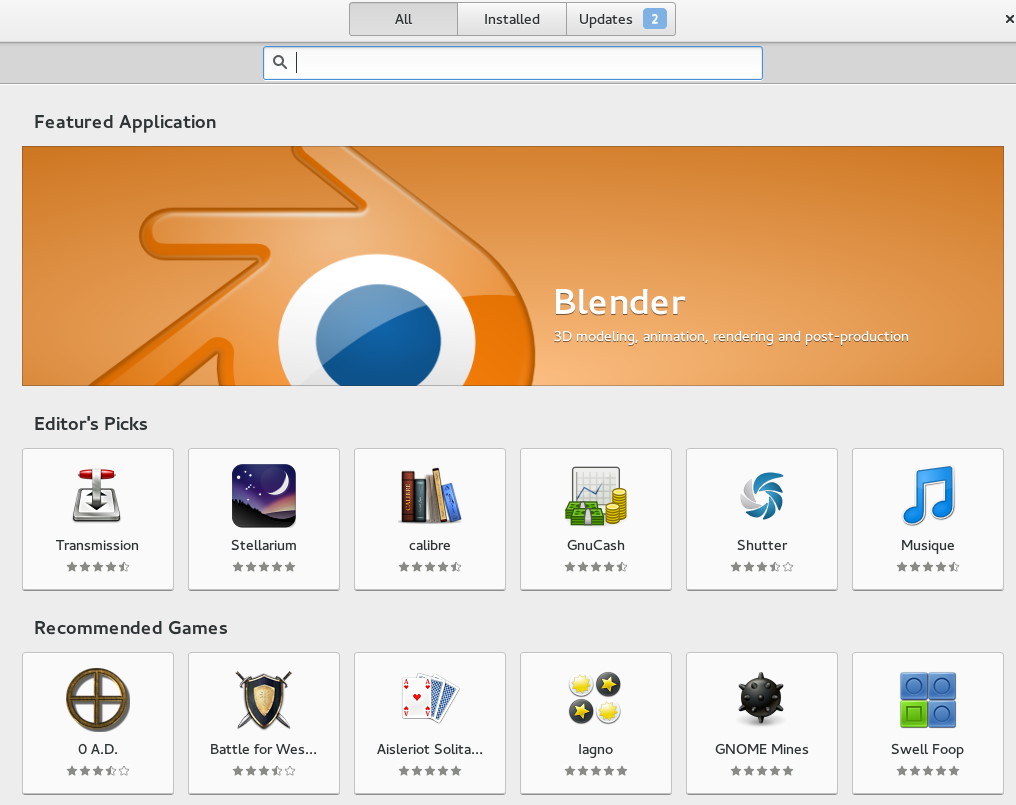Open the Iagno discs icon
1016x805 pixels.
[595, 698]
